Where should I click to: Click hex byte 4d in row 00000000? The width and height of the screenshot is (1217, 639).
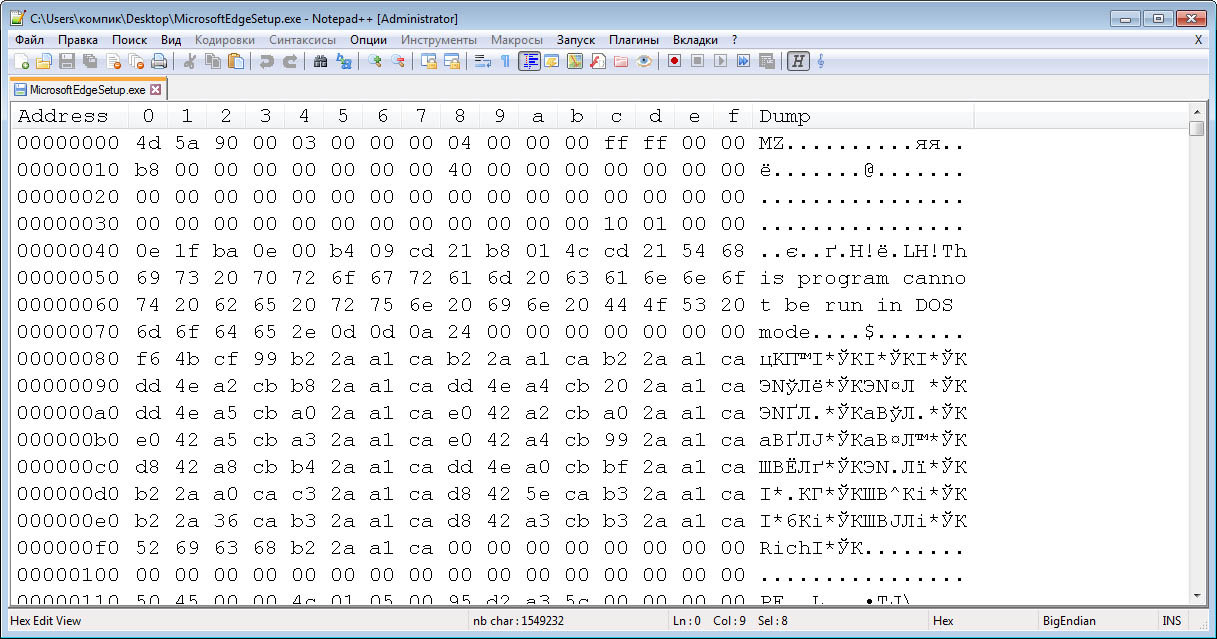[x=148, y=143]
